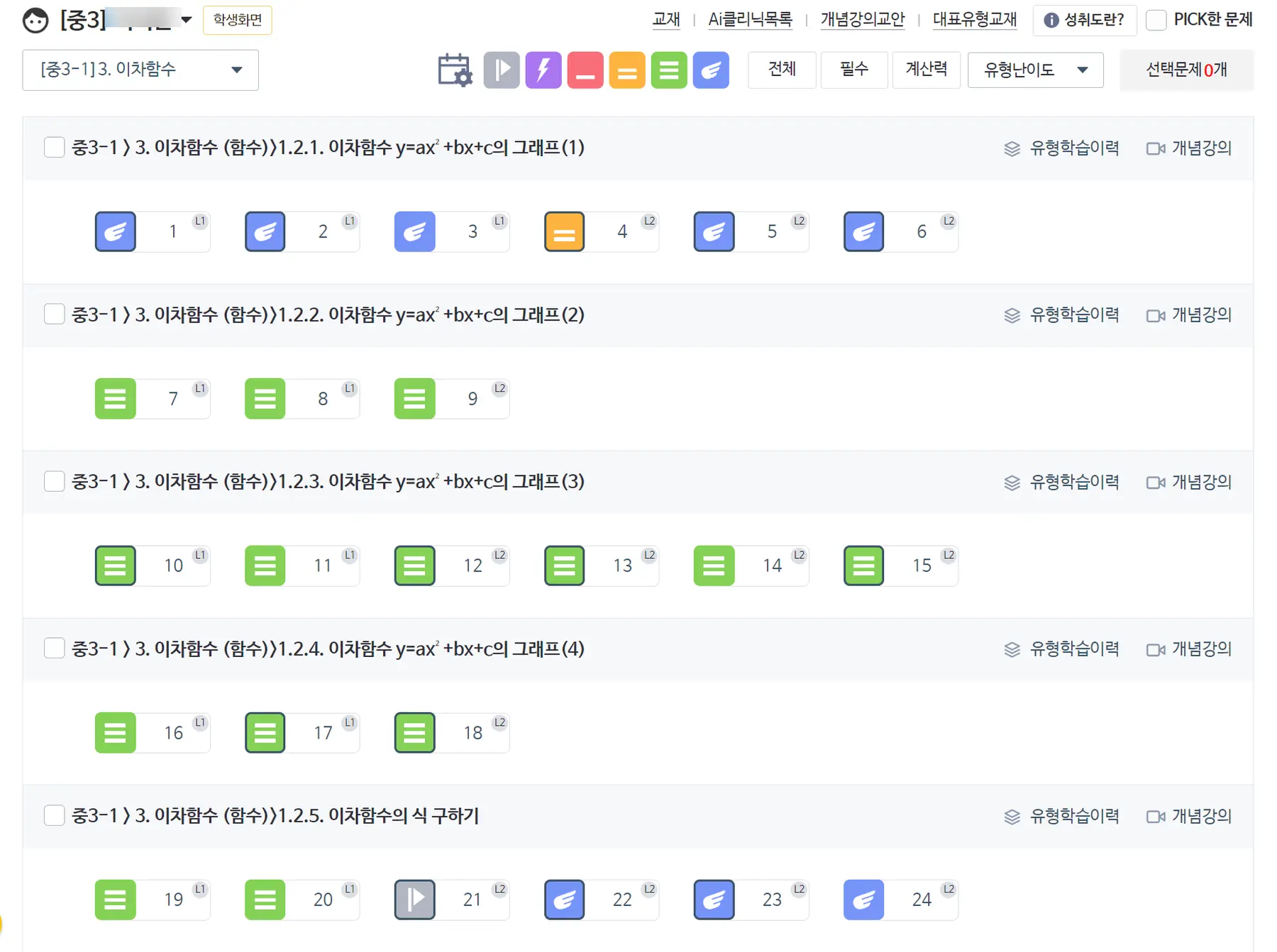Click the 학생화면 button

coord(238,20)
